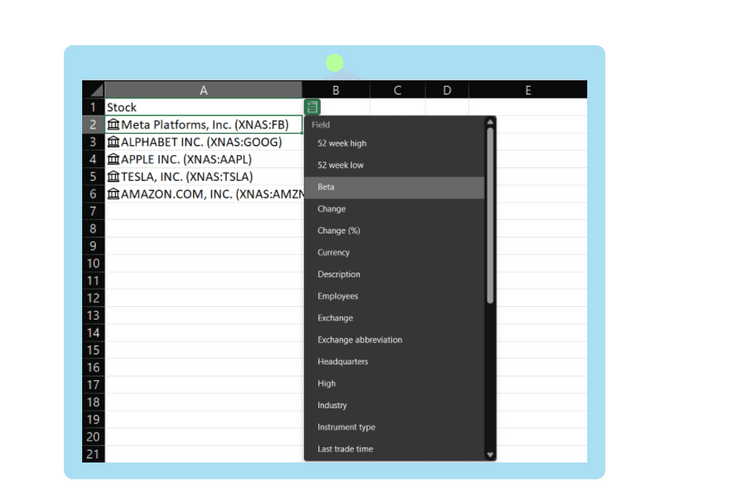Select the Employees field

[395, 297]
